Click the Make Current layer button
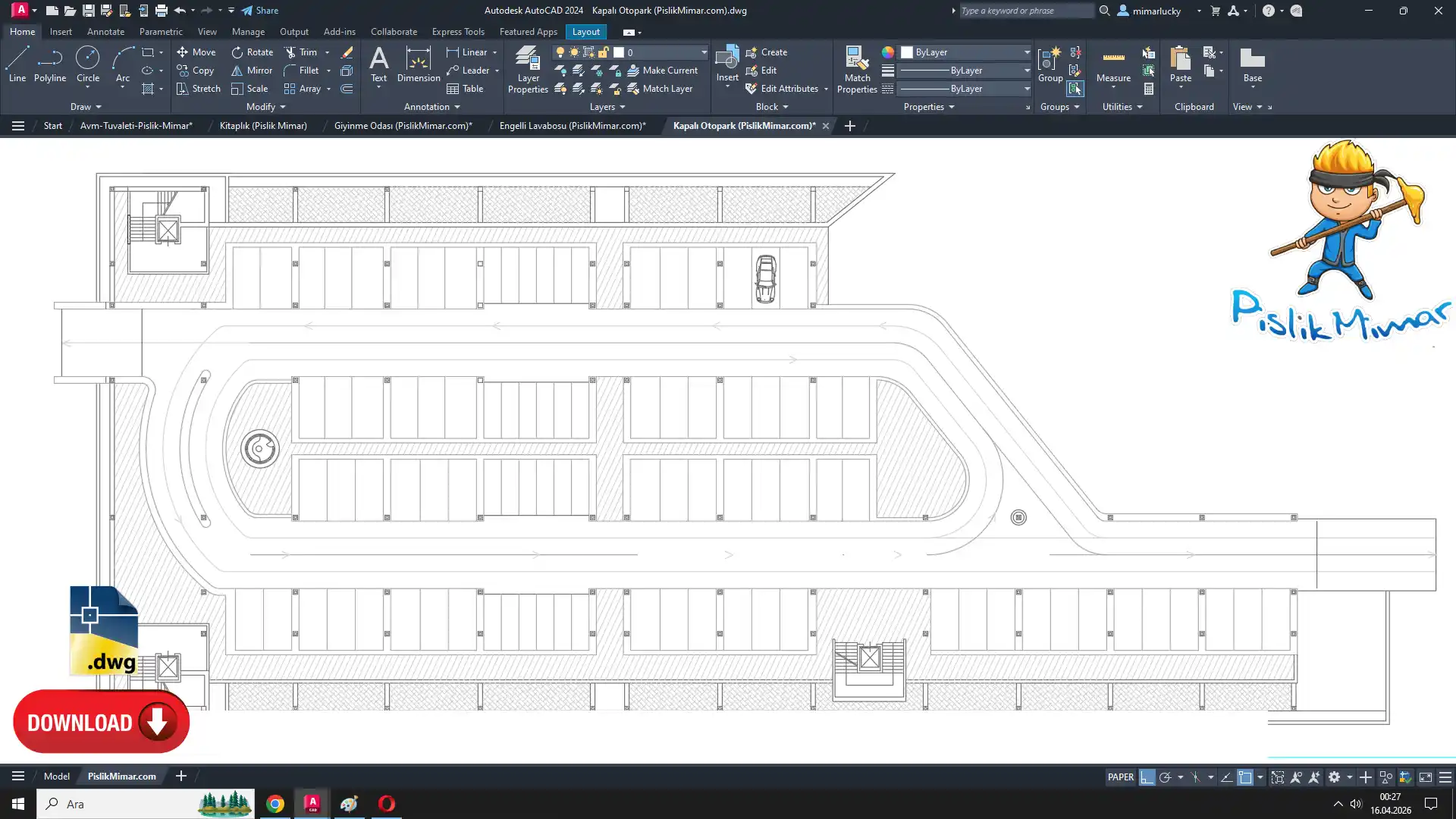 pos(662,71)
